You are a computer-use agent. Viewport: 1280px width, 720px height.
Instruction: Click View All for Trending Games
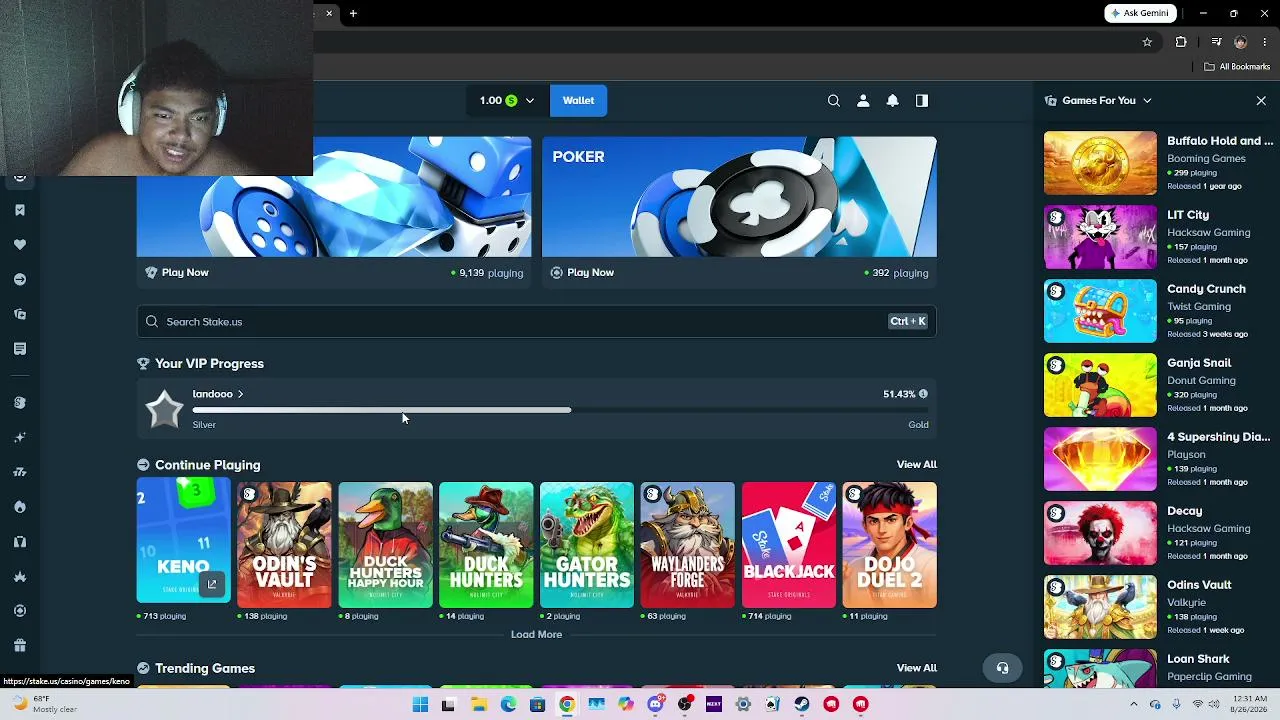coord(917,668)
